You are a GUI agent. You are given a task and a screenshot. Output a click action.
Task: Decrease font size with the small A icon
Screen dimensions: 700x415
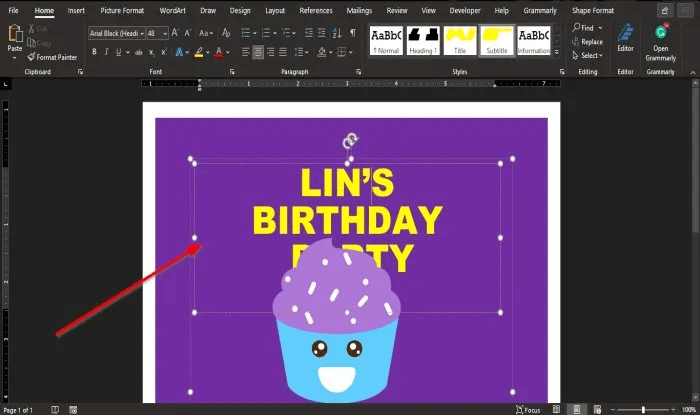[x=188, y=33]
